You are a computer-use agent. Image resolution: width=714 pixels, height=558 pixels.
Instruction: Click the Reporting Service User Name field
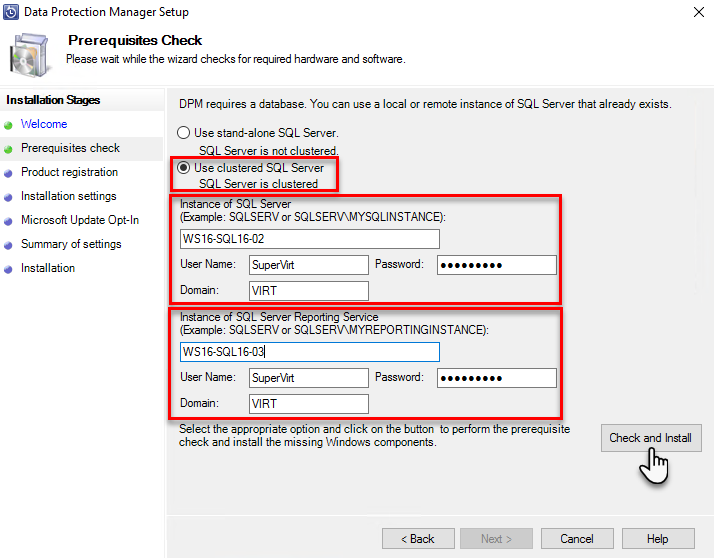[x=309, y=378]
